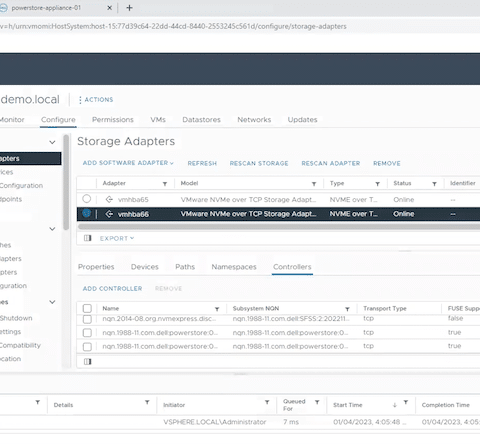Filter the Adapter column
This screenshot has width=480, height=444.
pos(165,184)
